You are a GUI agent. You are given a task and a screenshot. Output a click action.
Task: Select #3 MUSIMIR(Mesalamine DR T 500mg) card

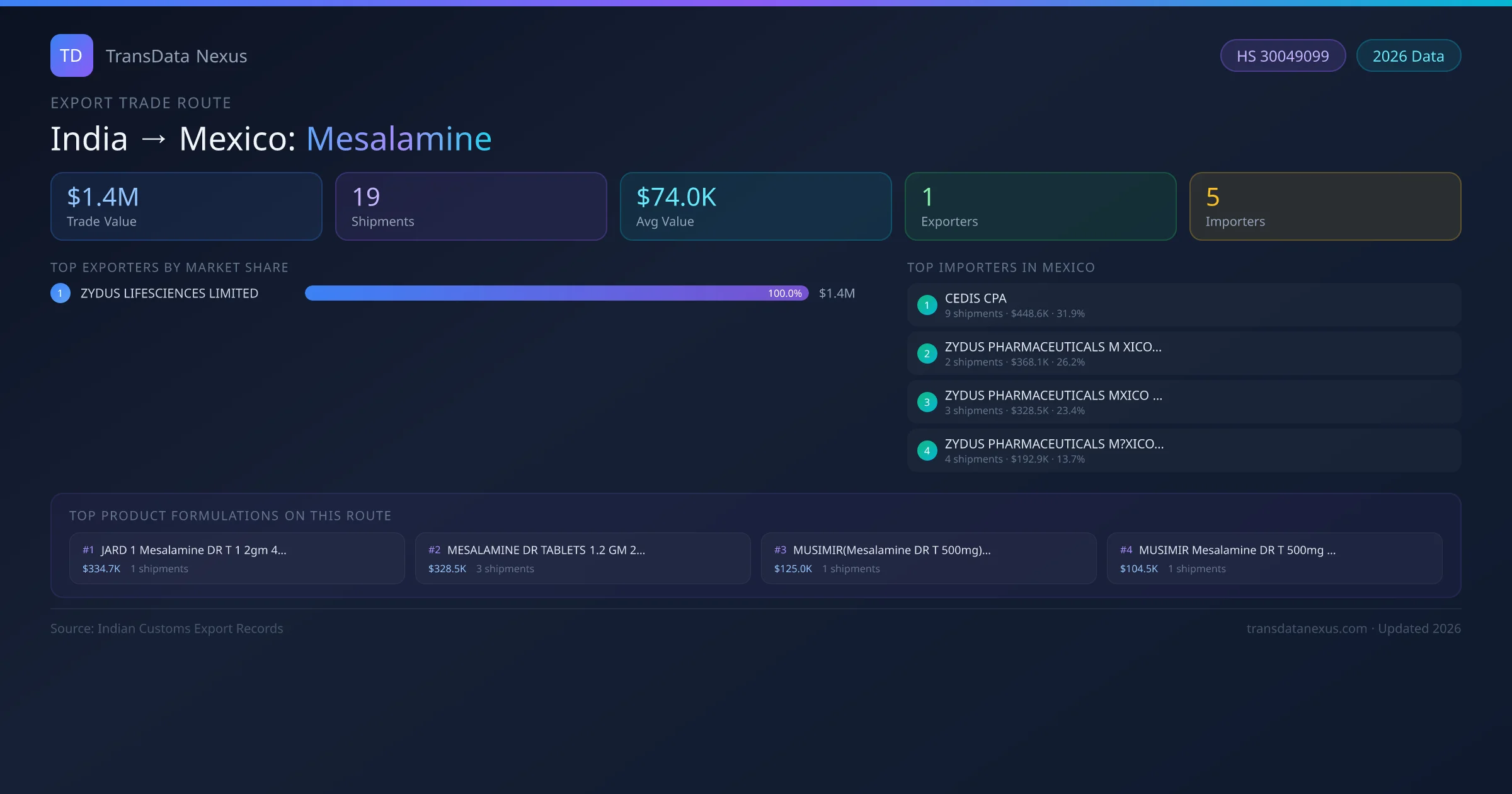pyautogui.click(x=929, y=558)
